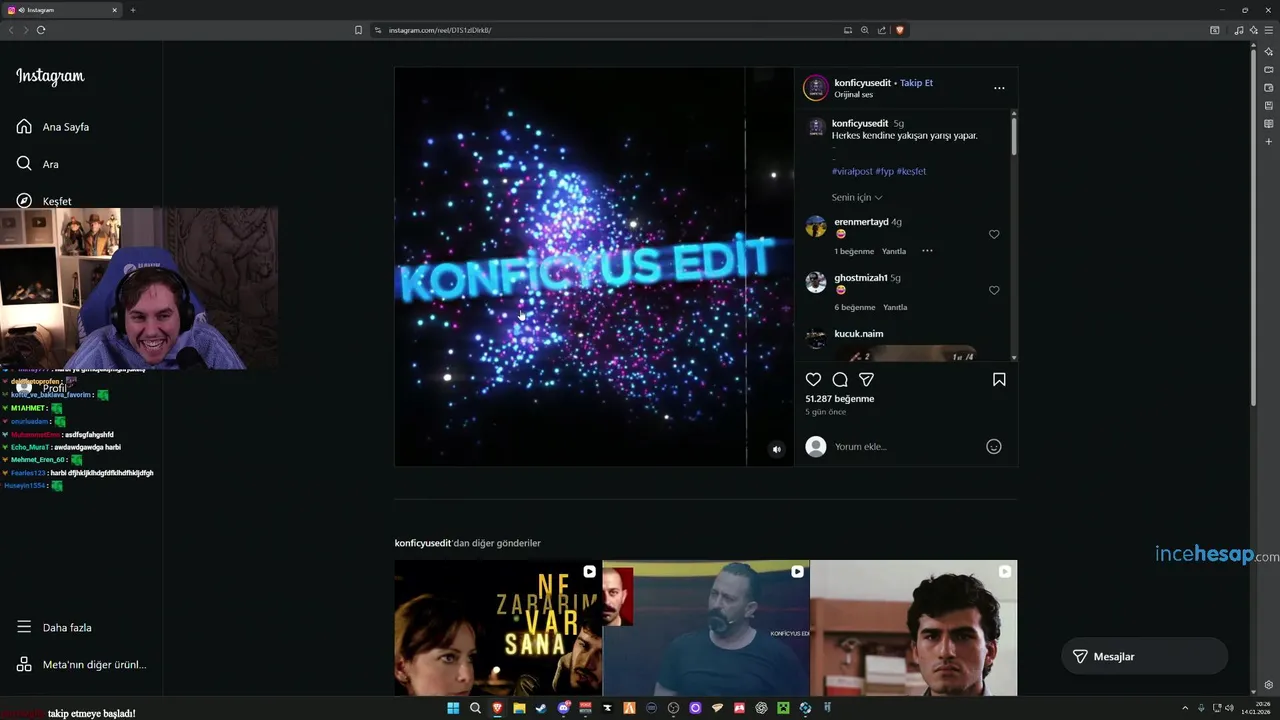
Task: Open the zoom magnifier in address bar
Action: tap(865, 30)
